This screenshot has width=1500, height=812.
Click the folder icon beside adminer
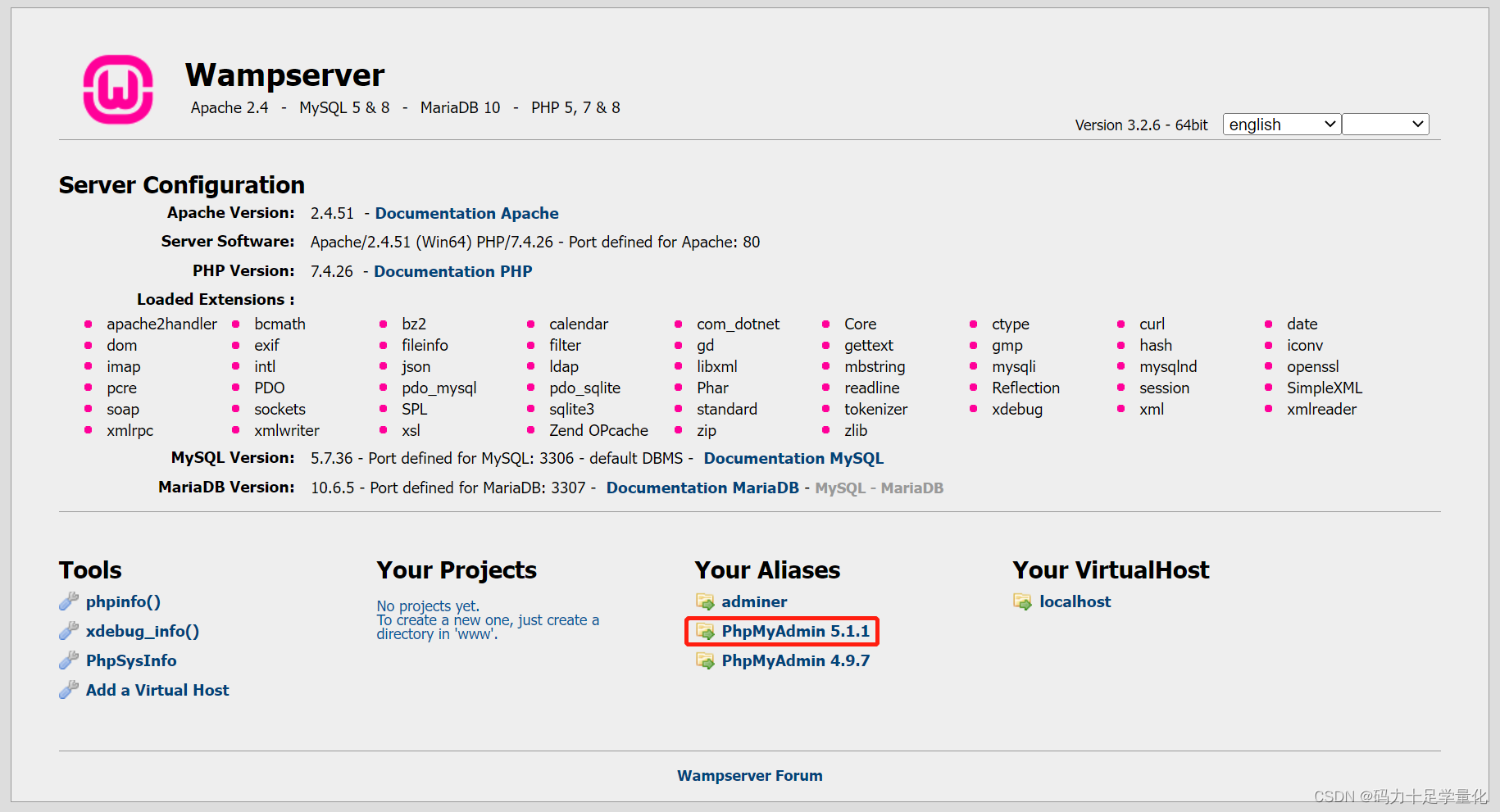[705, 601]
